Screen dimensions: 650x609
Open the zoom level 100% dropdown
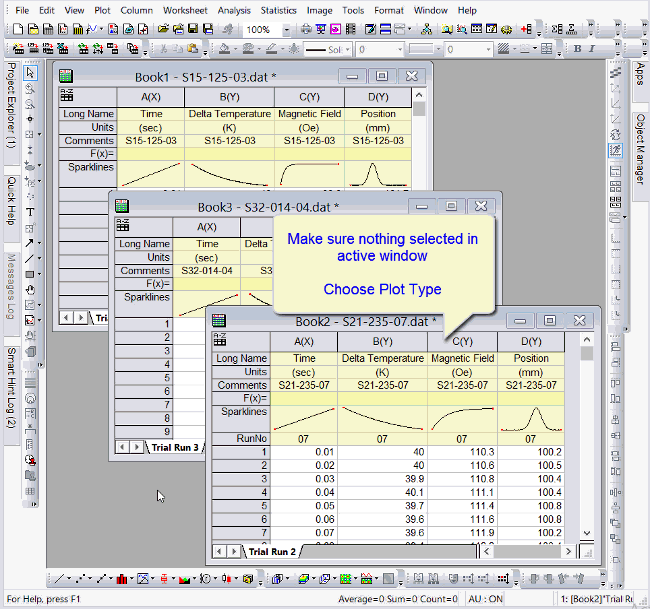286,30
